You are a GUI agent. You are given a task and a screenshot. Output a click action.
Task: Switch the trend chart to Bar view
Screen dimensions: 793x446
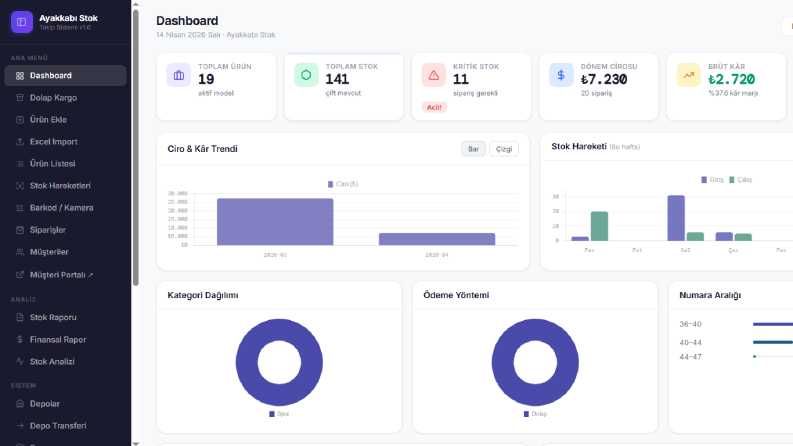[473, 149]
